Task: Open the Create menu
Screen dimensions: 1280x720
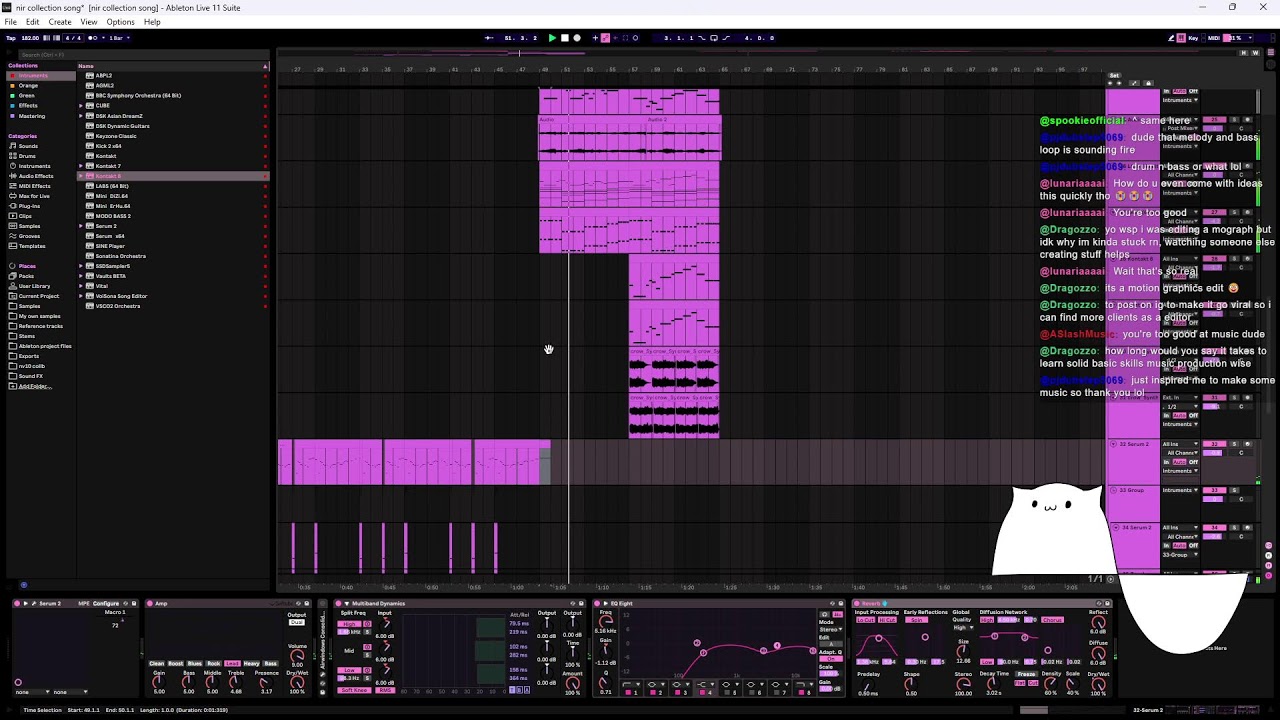Action: click(x=60, y=22)
